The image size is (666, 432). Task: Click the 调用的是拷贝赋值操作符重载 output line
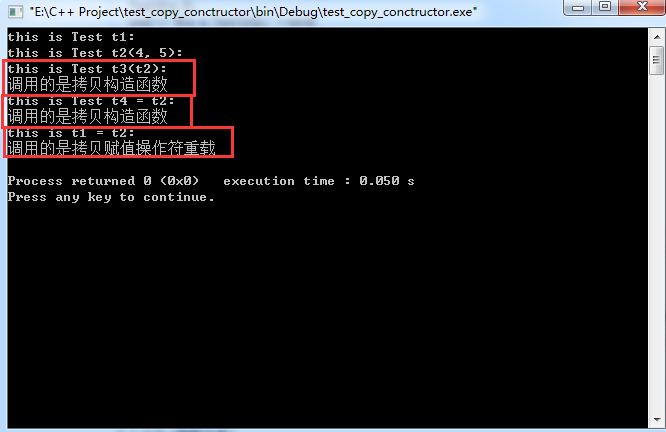pos(112,148)
